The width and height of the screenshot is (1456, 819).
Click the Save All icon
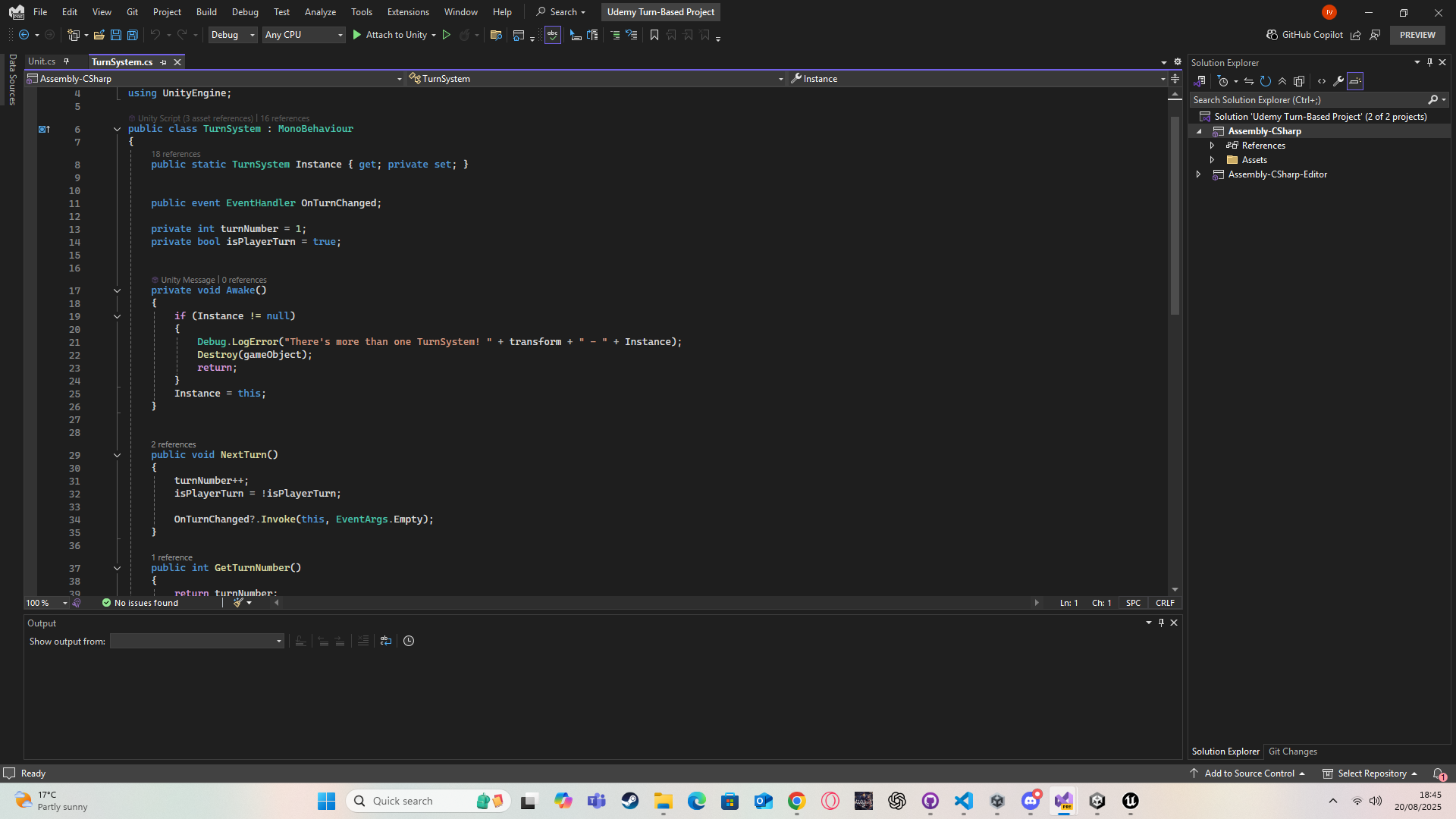132,35
